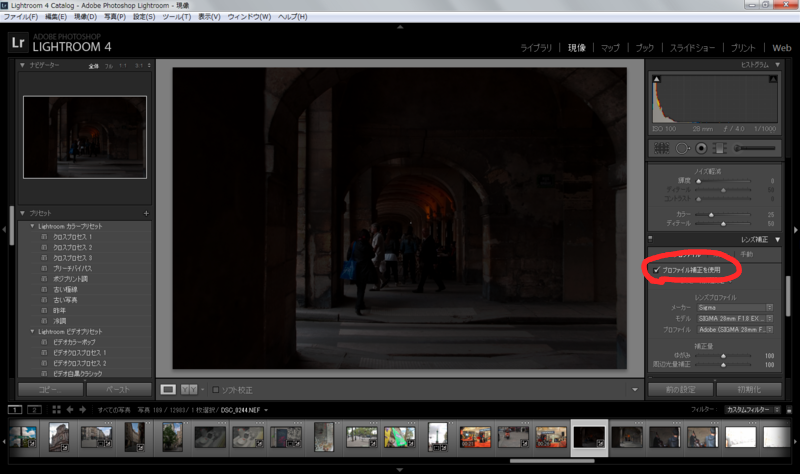Adjust the Vignetting (周辺光量補正) slider

point(723,365)
